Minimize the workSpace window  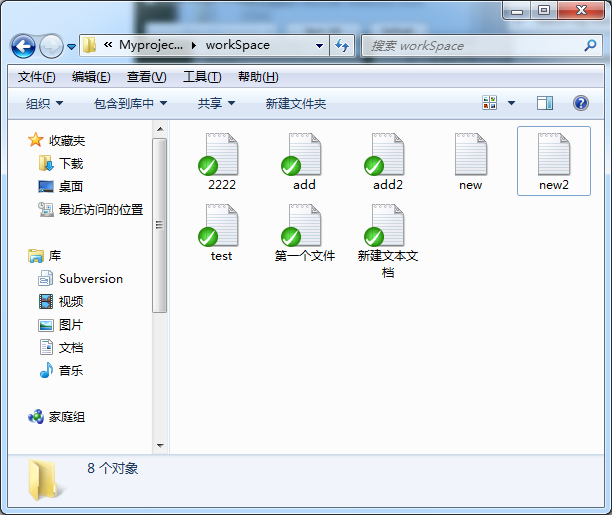(x=517, y=11)
